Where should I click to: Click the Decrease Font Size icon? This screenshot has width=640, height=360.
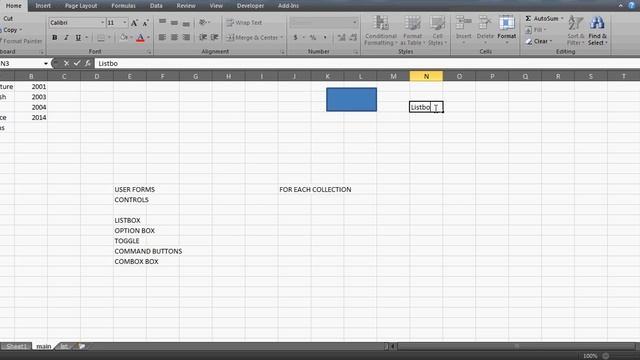click(x=146, y=23)
